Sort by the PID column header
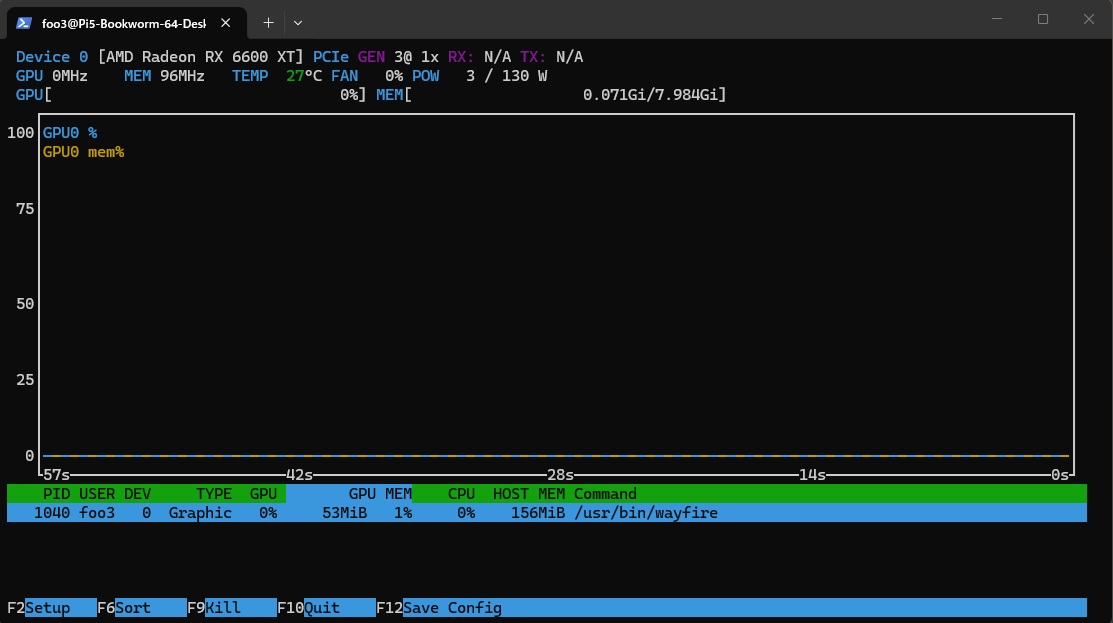 (x=56, y=494)
